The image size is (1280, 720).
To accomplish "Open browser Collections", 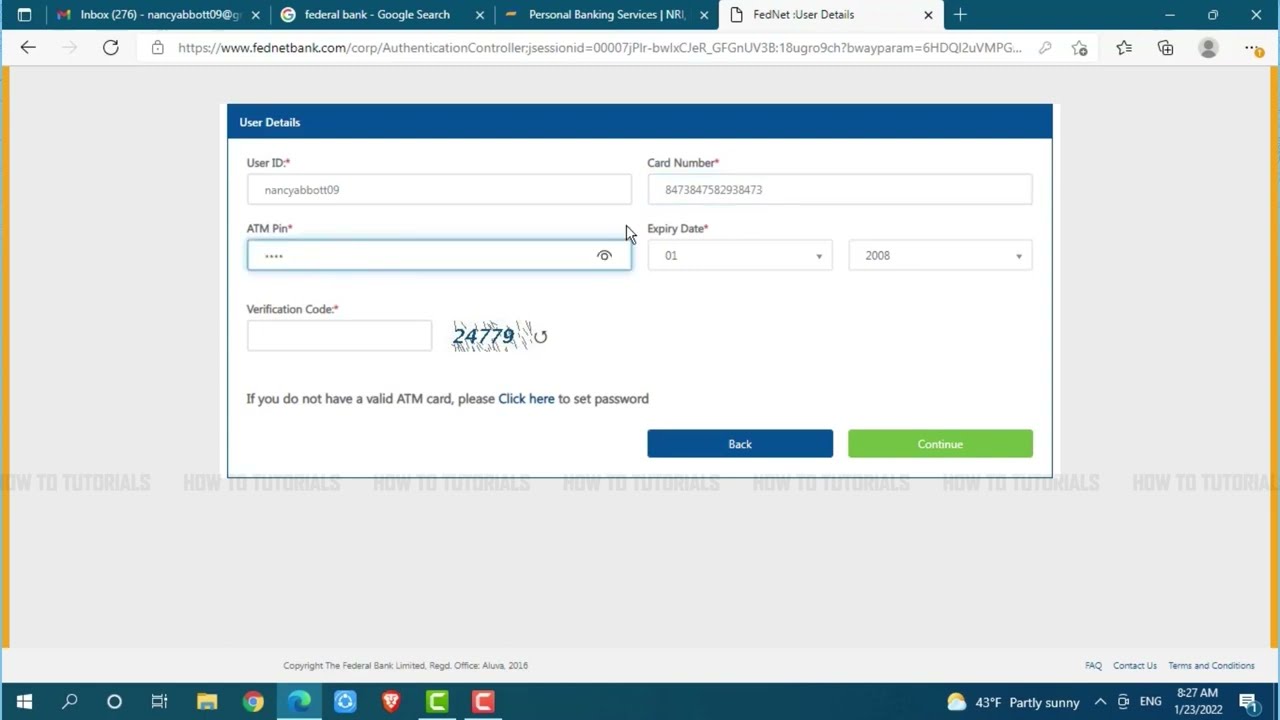I will click(1166, 48).
